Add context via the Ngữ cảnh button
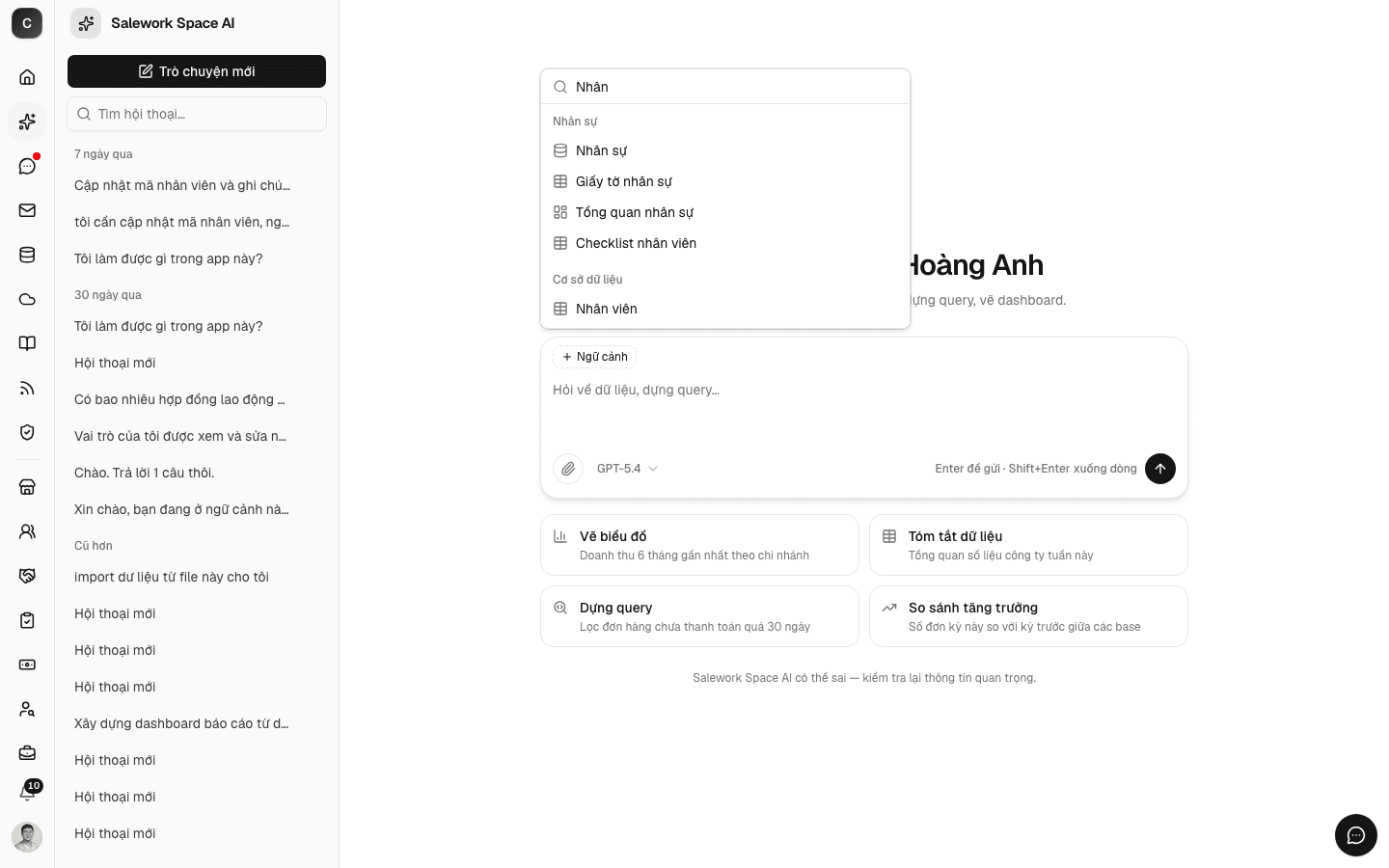 pos(594,357)
